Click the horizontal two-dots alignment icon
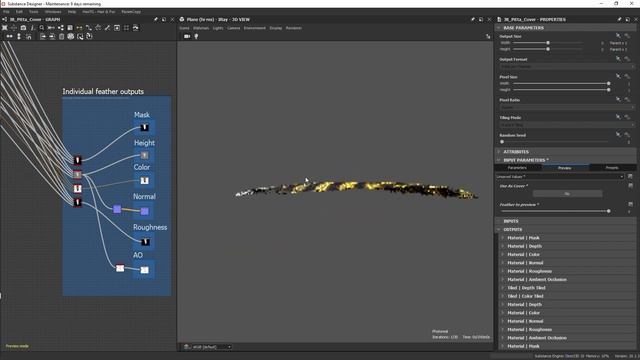 pos(9,37)
